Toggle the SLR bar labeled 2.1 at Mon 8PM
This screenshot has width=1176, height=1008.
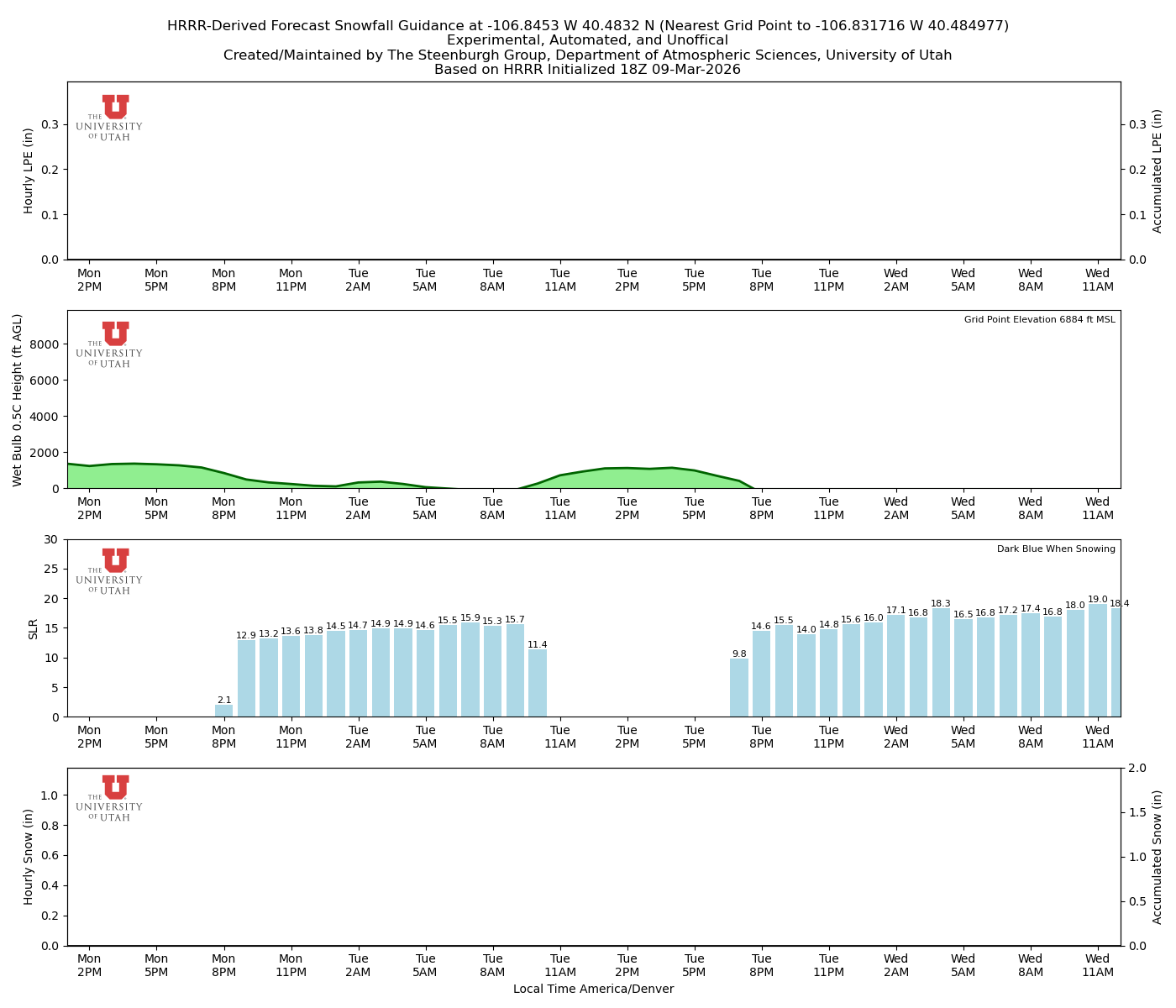pyautogui.click(x=223, y=710)
